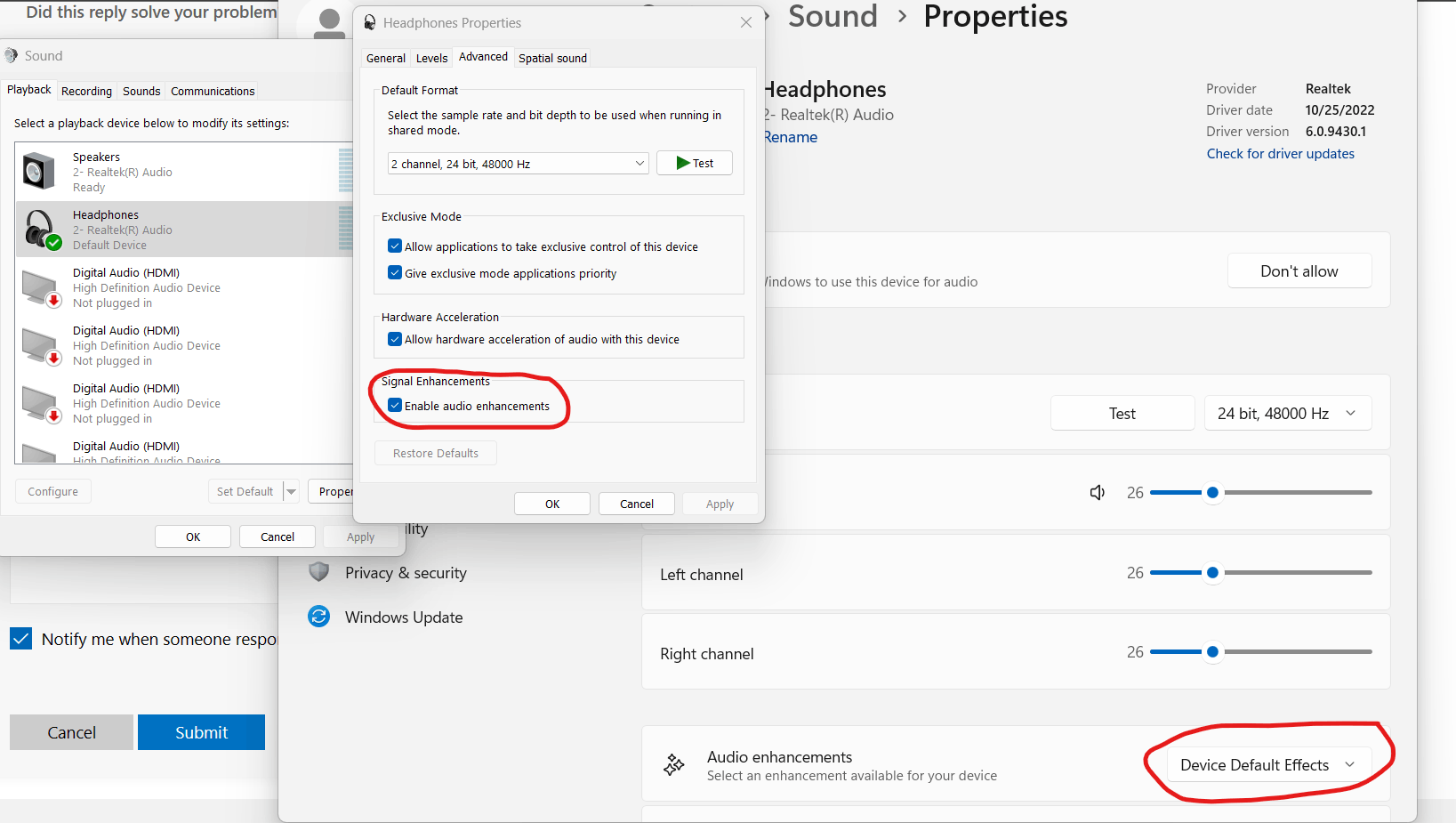1456x823 pixels.
Task: Adjust the Right channel slider
Action: click(1260, 651)
